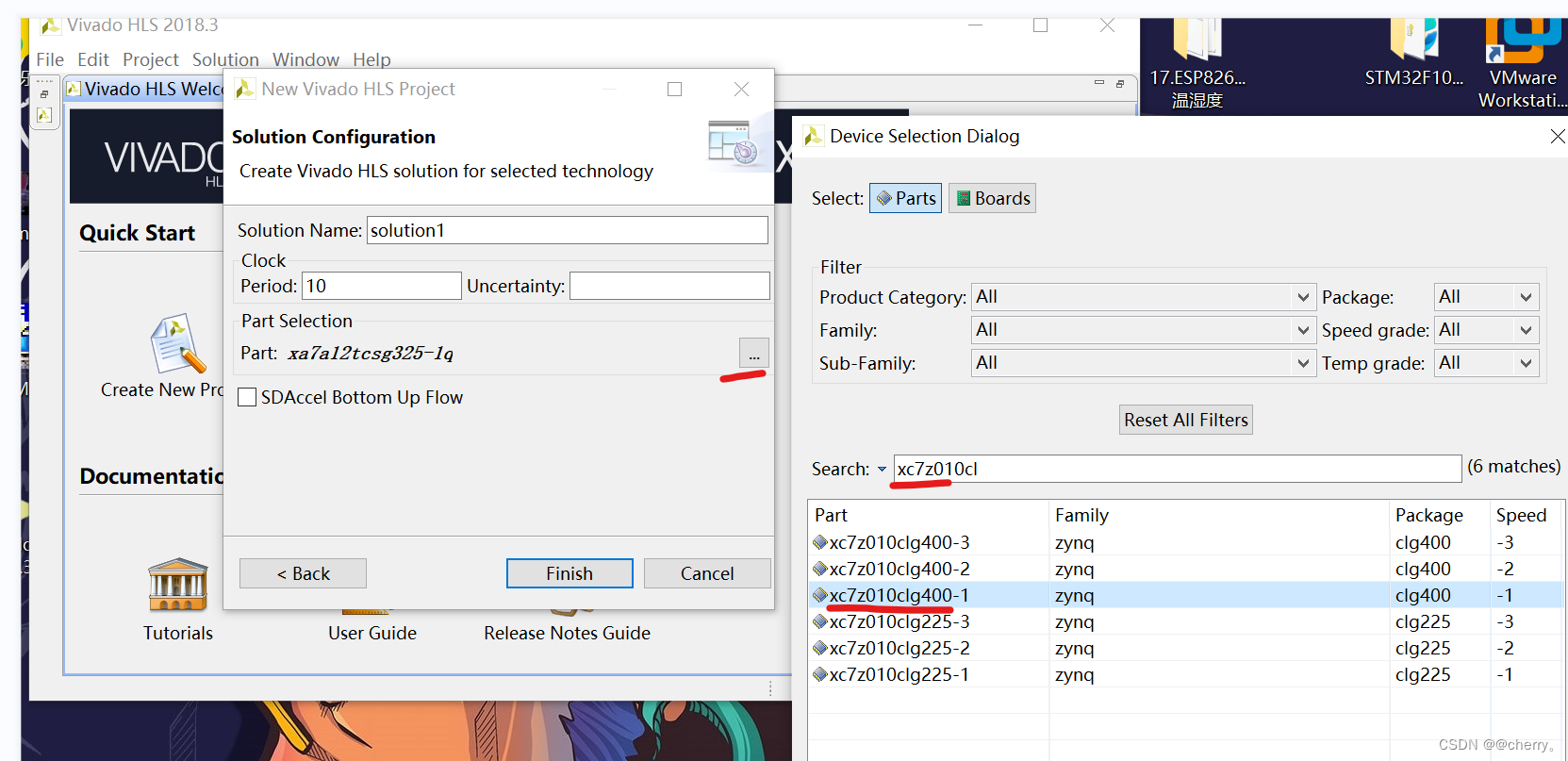This screenshot has width=1568, height=761.
Task: Open the Solution menu
Action: (x=225, y=59)
